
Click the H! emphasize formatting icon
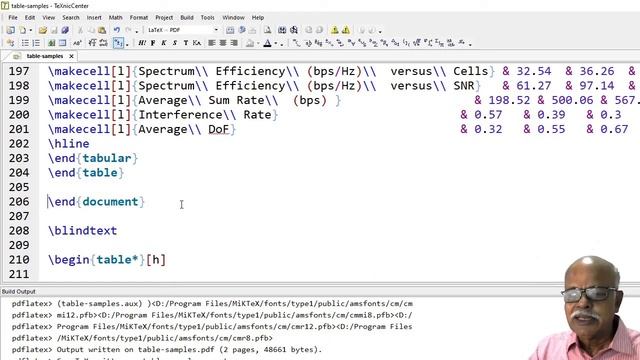point(142,43)
